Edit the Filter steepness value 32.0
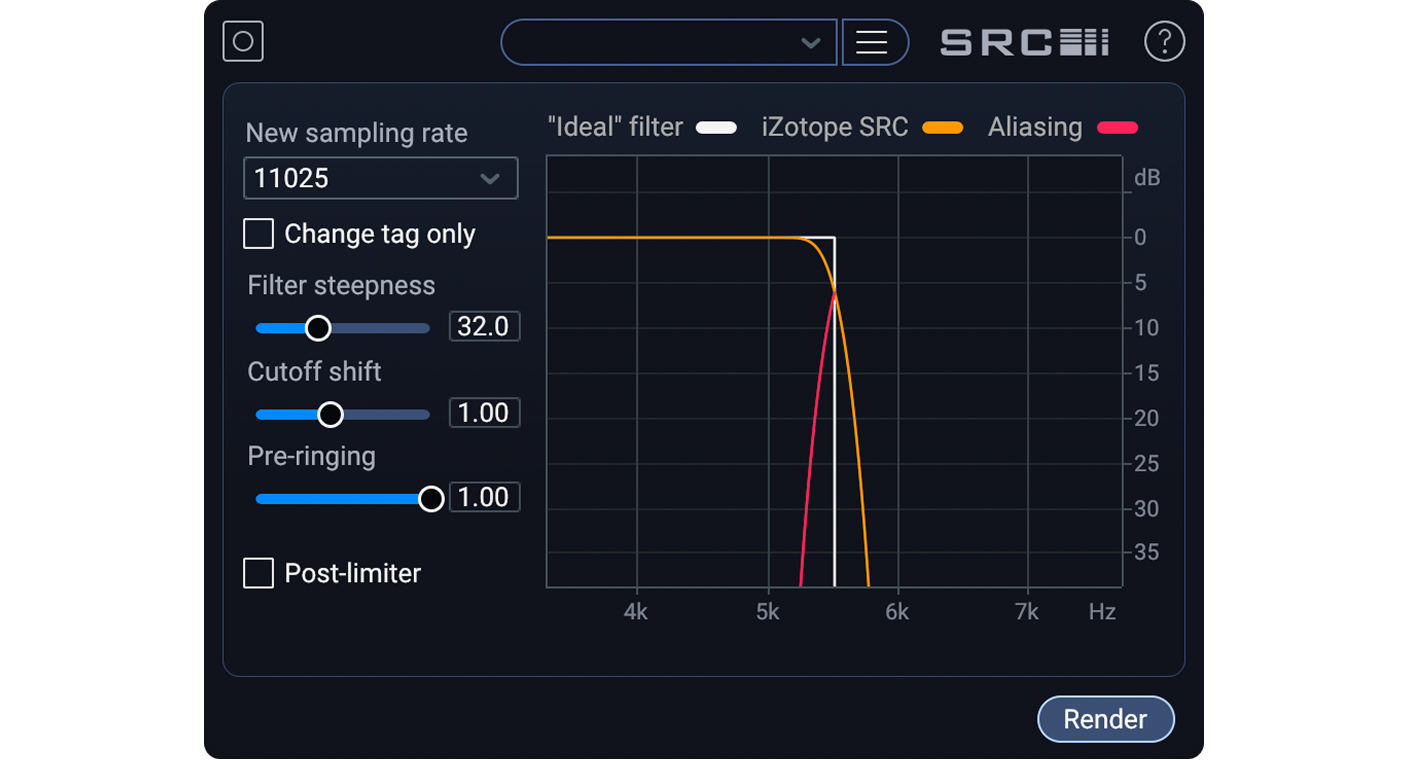This screenshot has width=1408, height=760. tap(484, 326)
